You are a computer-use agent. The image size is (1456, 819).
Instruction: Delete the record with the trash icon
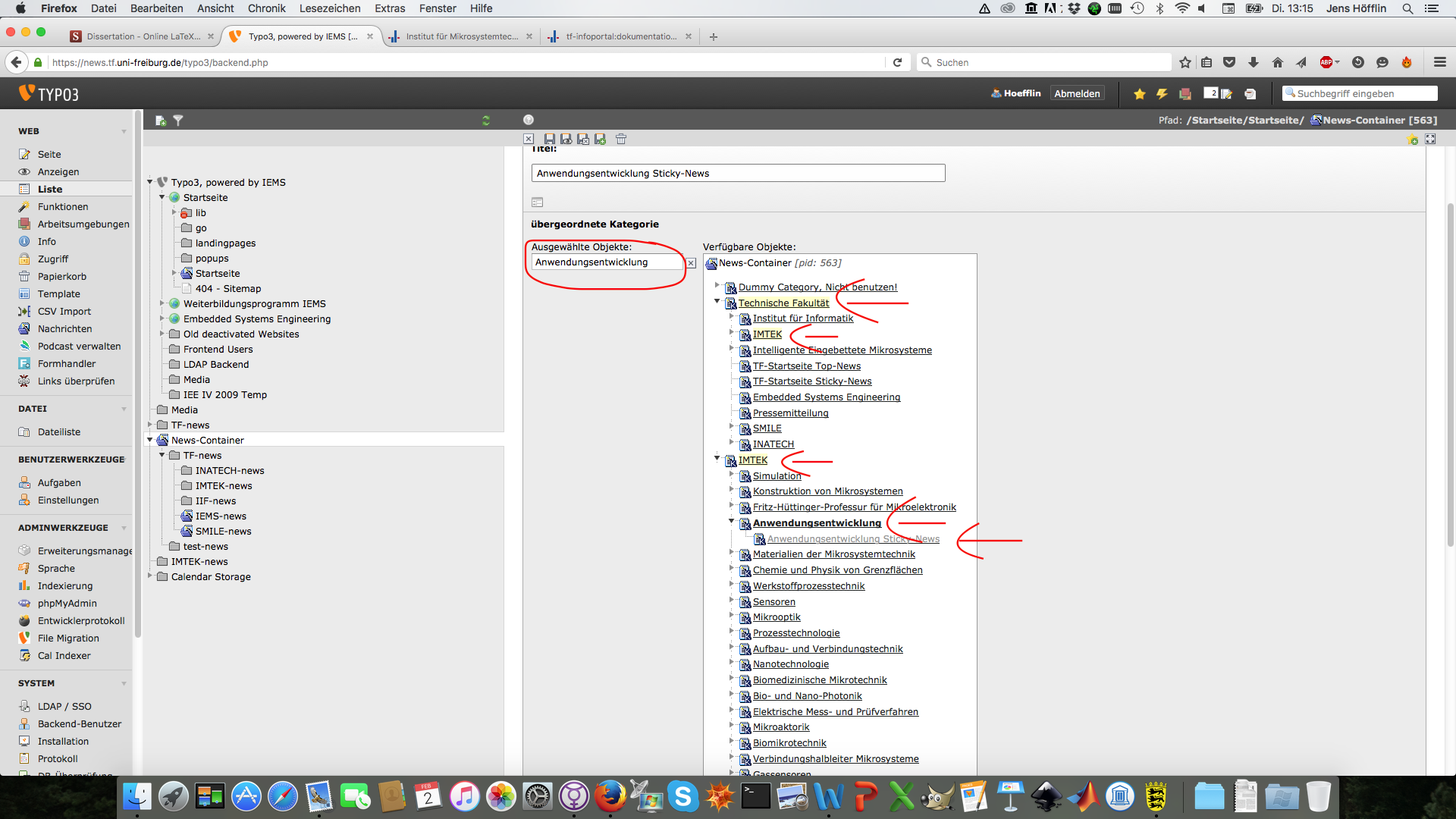pos(621,139)
